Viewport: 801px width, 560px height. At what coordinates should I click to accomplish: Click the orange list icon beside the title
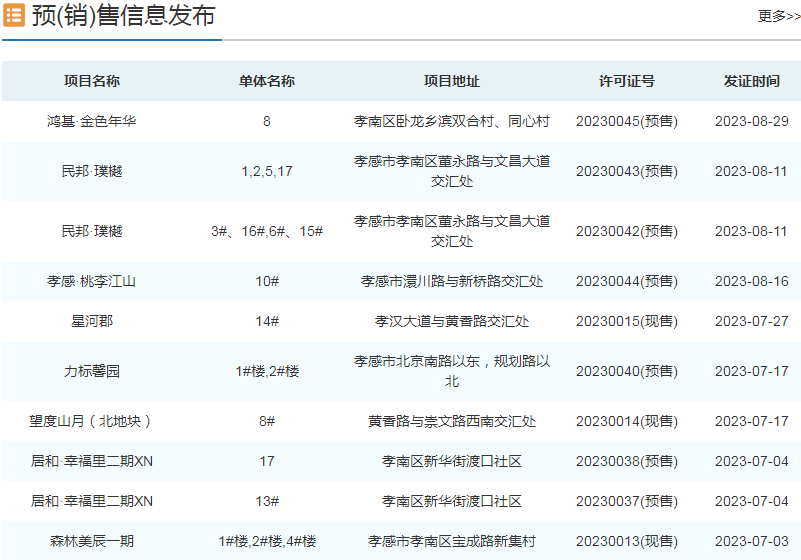pos(15,16)
